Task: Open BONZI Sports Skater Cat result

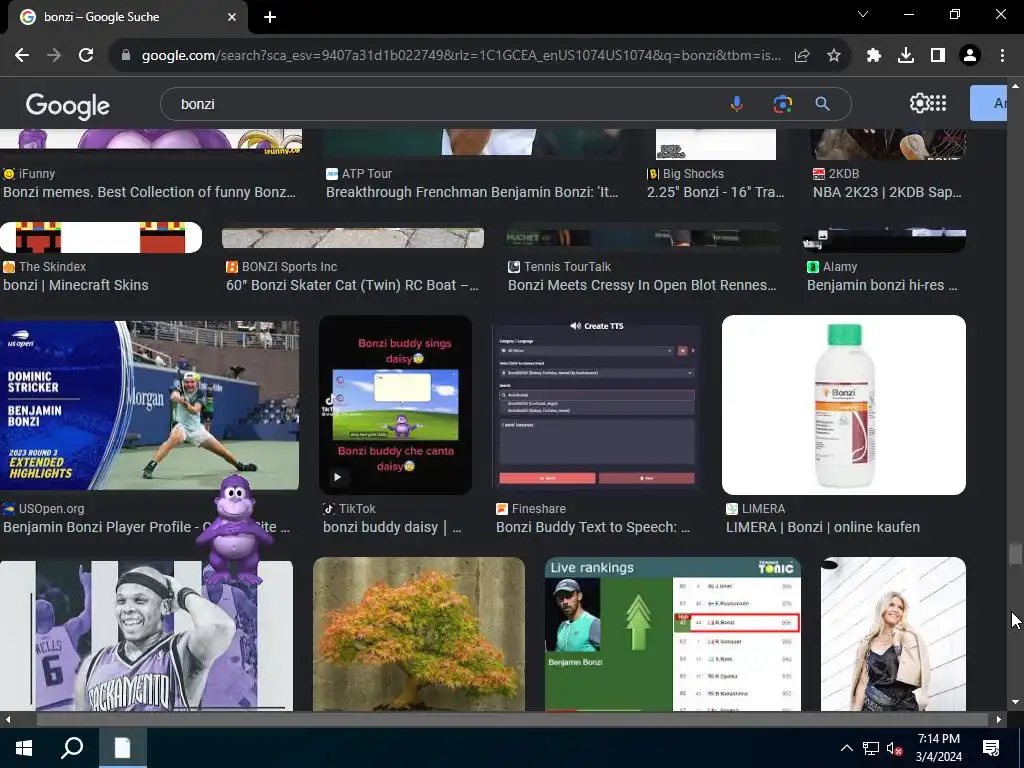Action: (352, 285)
